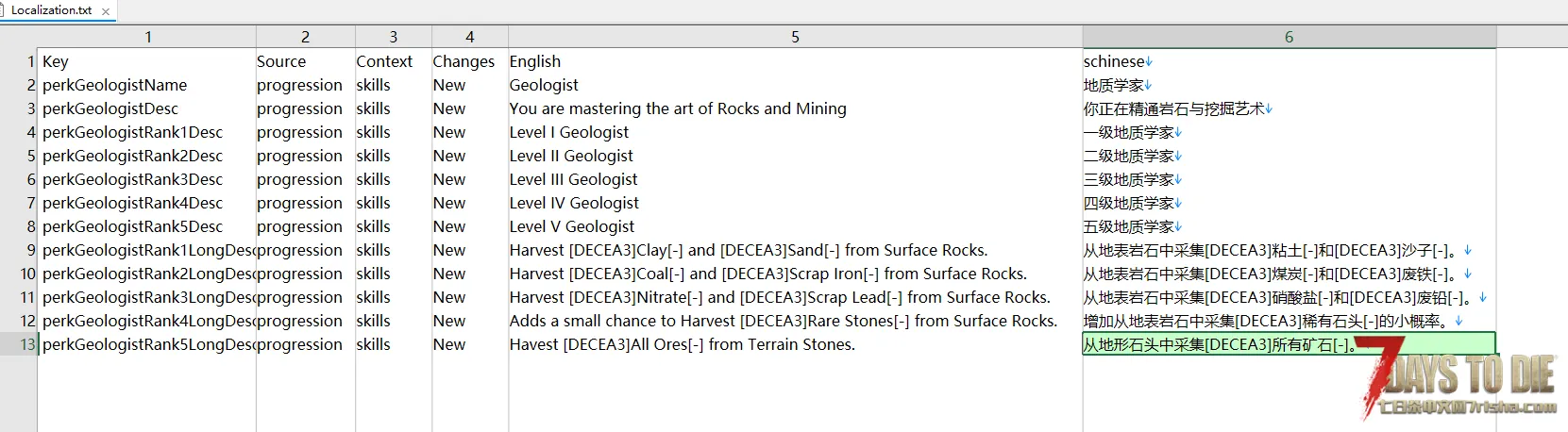The image size is (1568, 432).
Task: Select the perkGeologistRank4LongDesc key cell
Action: tap(147, 321)
